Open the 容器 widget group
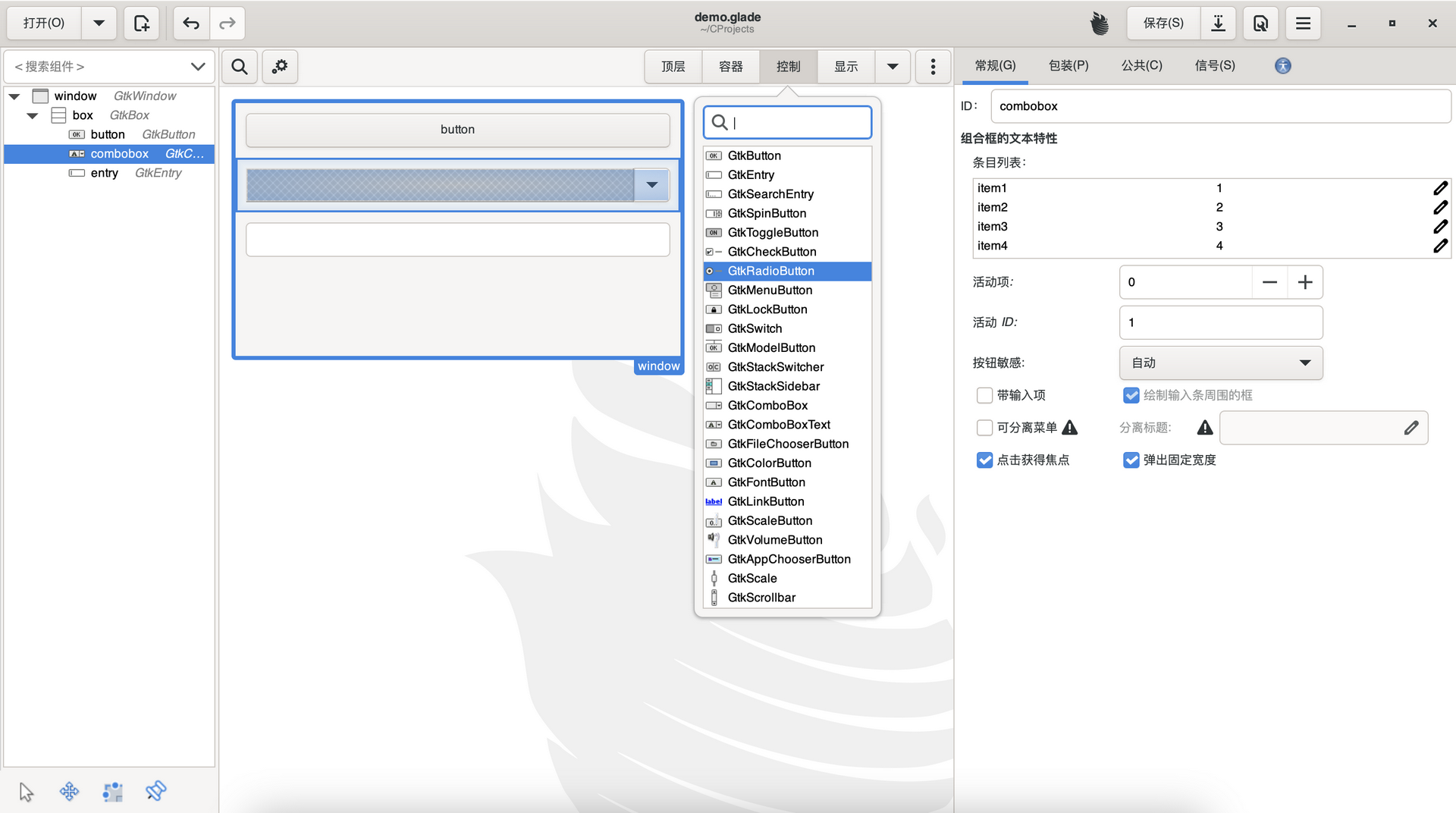The image size is (1456, 813). coord(731,67)
